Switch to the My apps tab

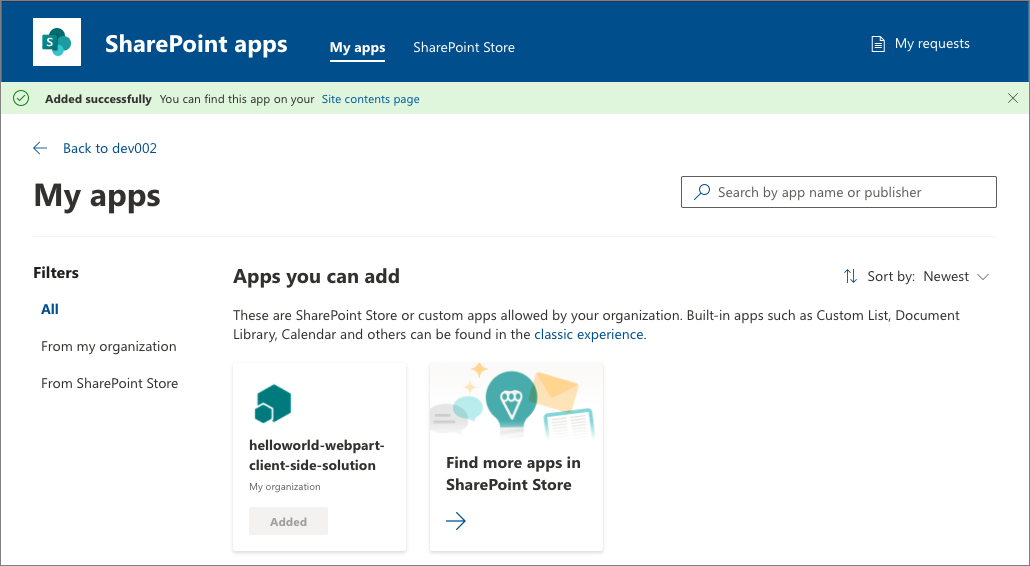(357, 47)
